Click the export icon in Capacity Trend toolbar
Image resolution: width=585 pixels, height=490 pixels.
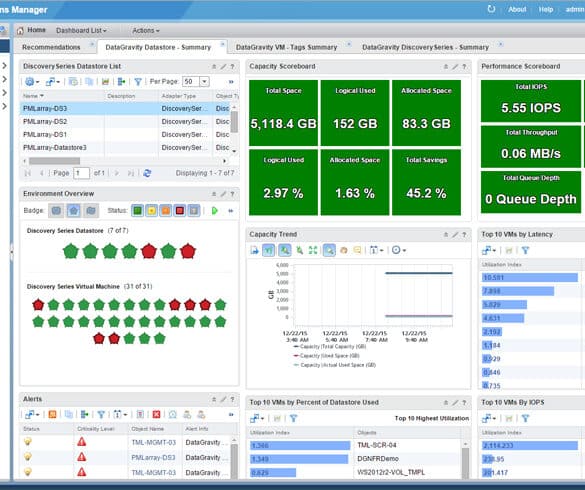pos(254,250)
